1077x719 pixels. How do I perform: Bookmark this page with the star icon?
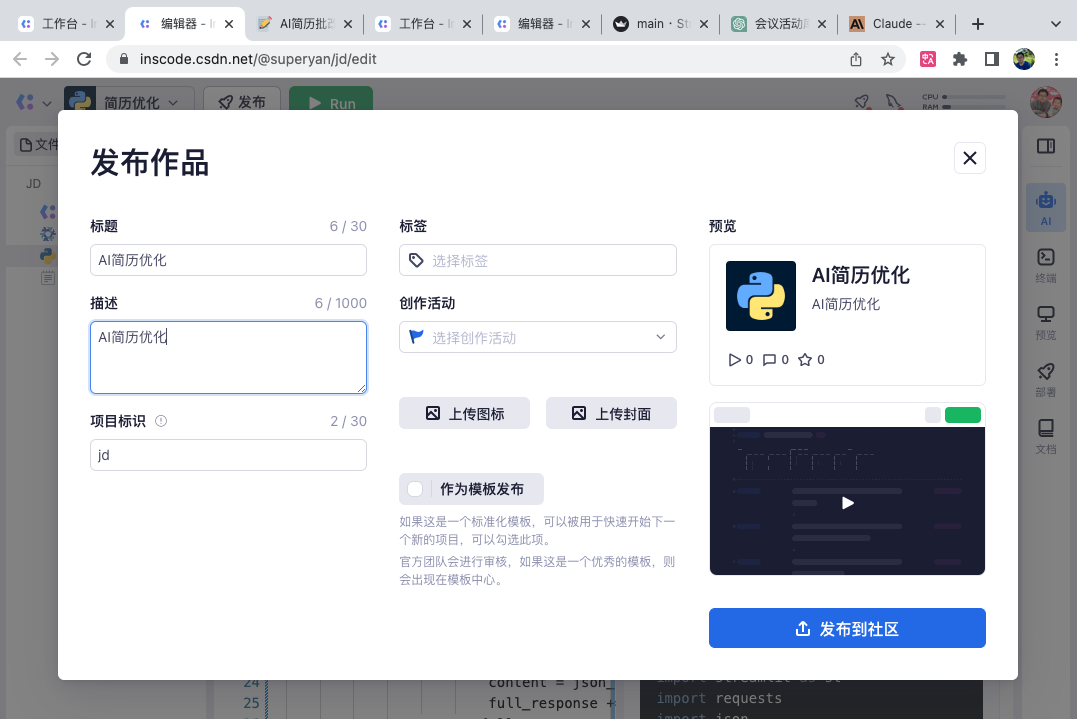887,59
